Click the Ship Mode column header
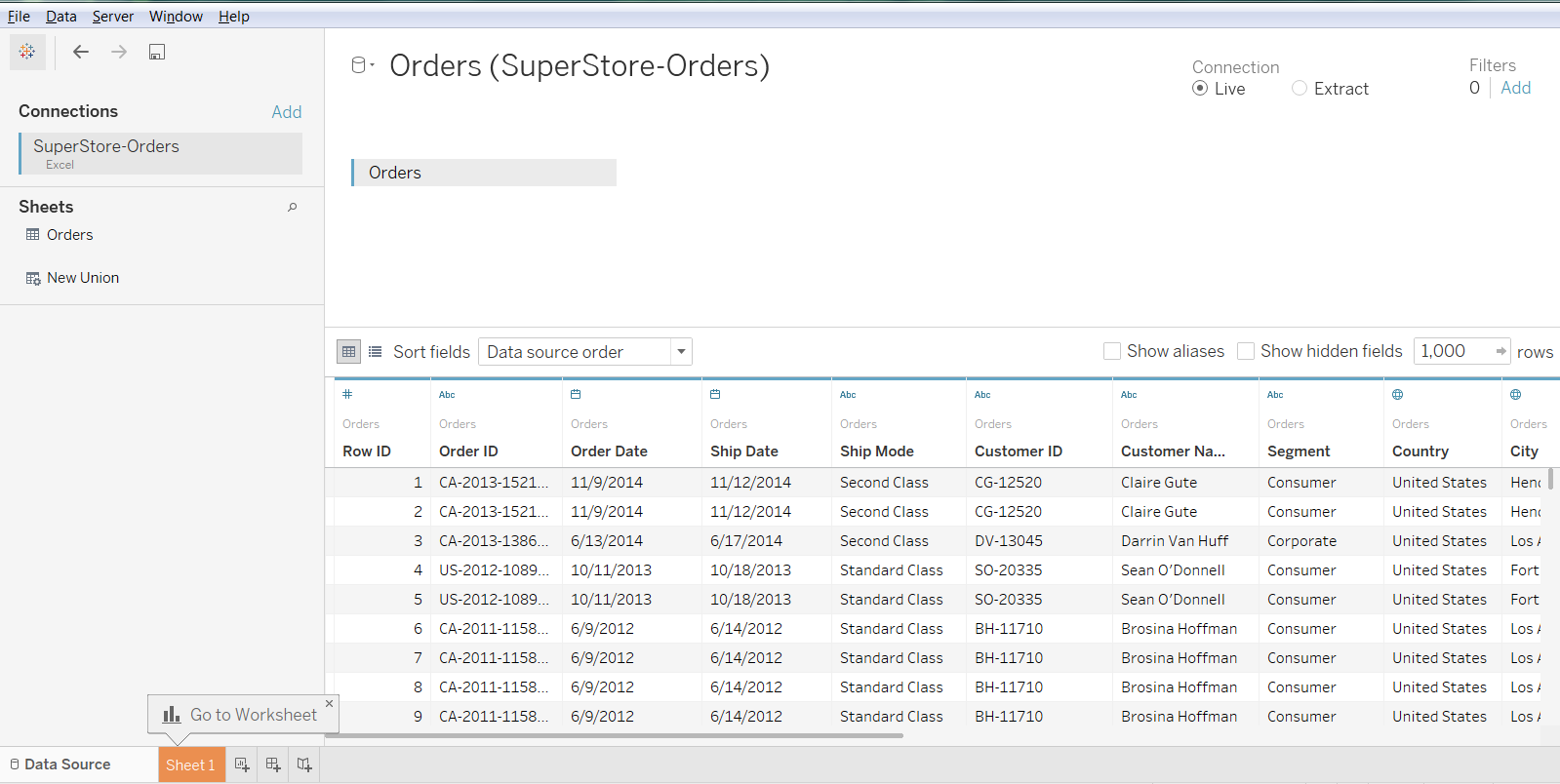1560x784 pixels. coord(877,451)
